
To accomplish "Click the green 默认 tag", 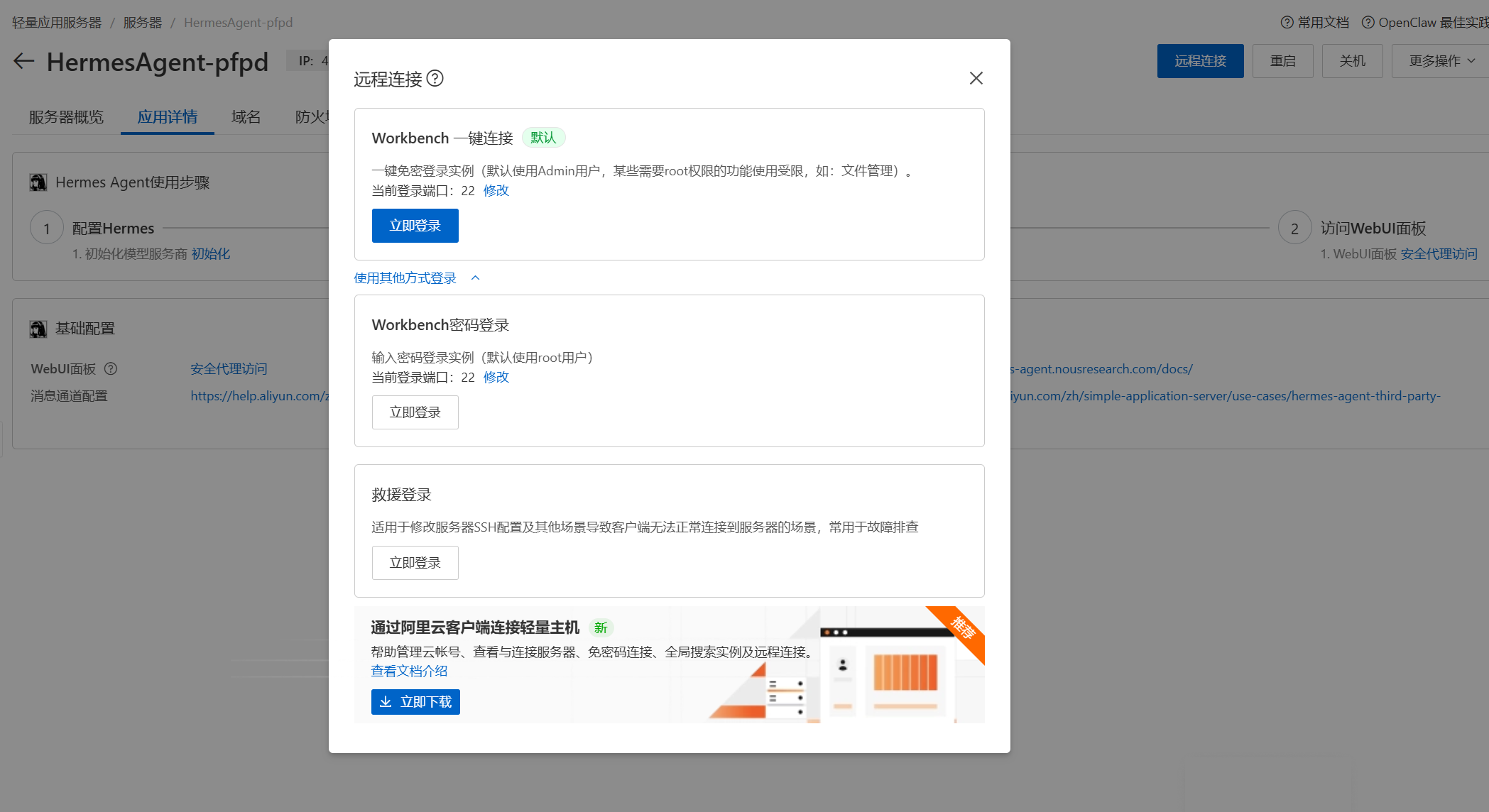I will [543, 138].
